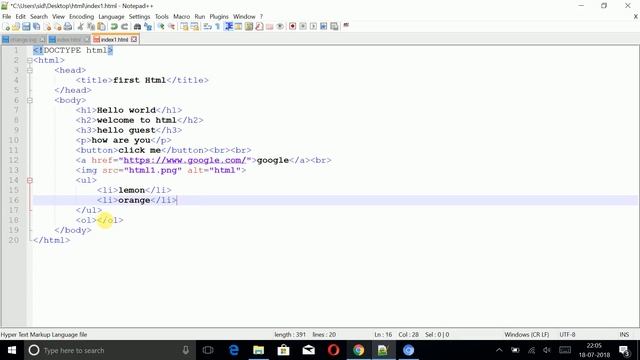The image size is (640, 360).
Task: Open UTF-8 encoding selector in status bar
Action: click(567, 334)
